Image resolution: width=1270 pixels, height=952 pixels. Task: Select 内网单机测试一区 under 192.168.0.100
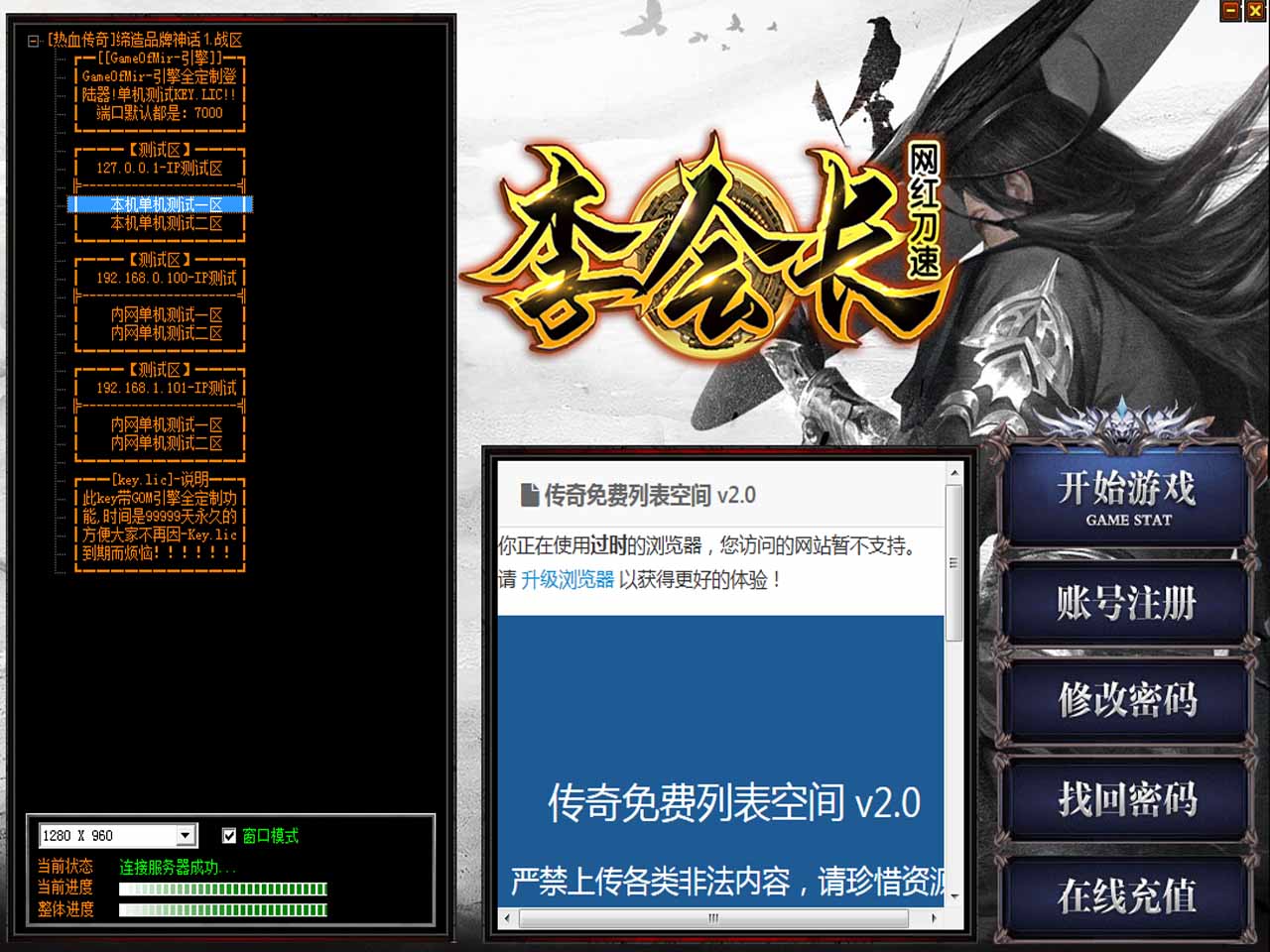166,315
